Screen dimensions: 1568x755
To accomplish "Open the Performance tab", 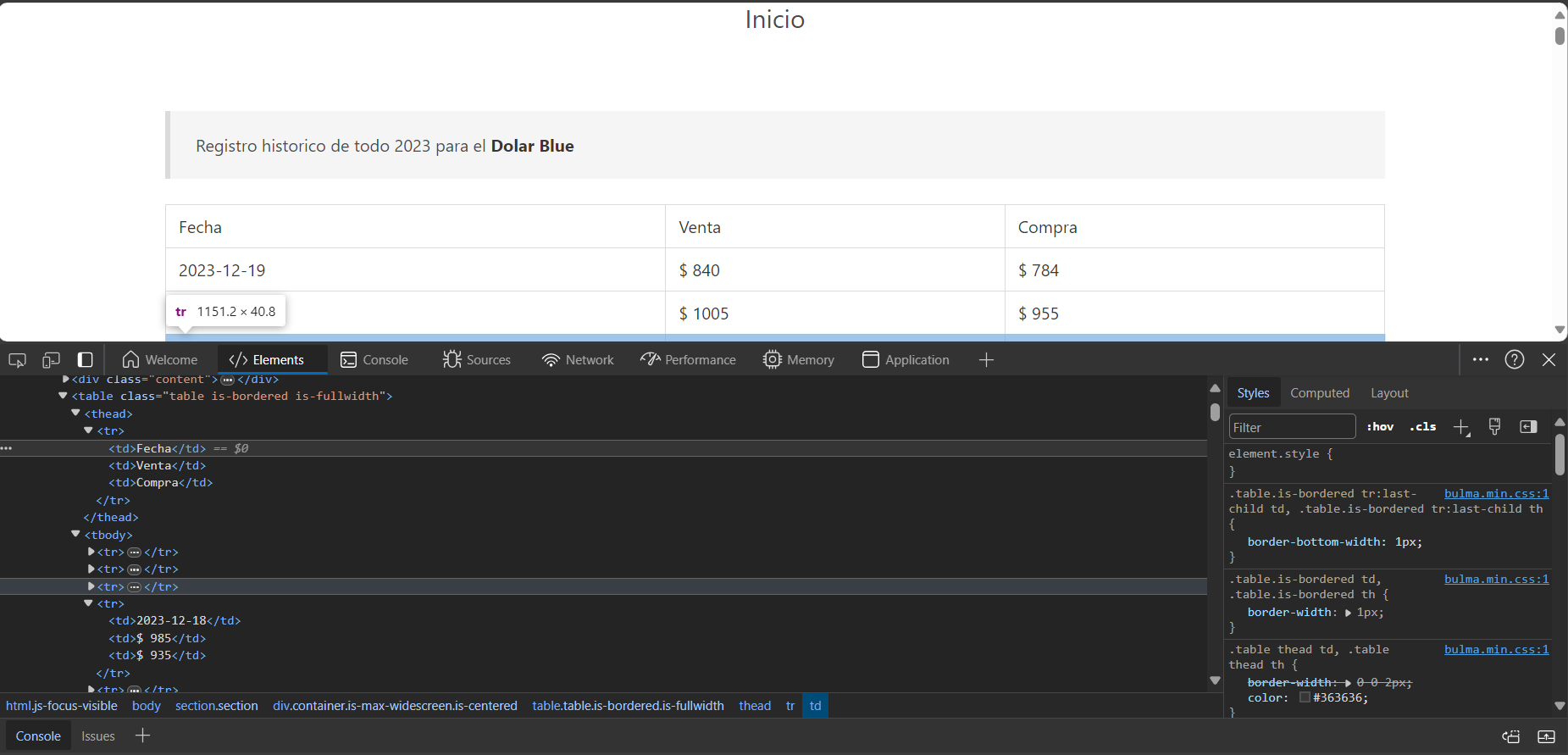I will tap(688, 360).
